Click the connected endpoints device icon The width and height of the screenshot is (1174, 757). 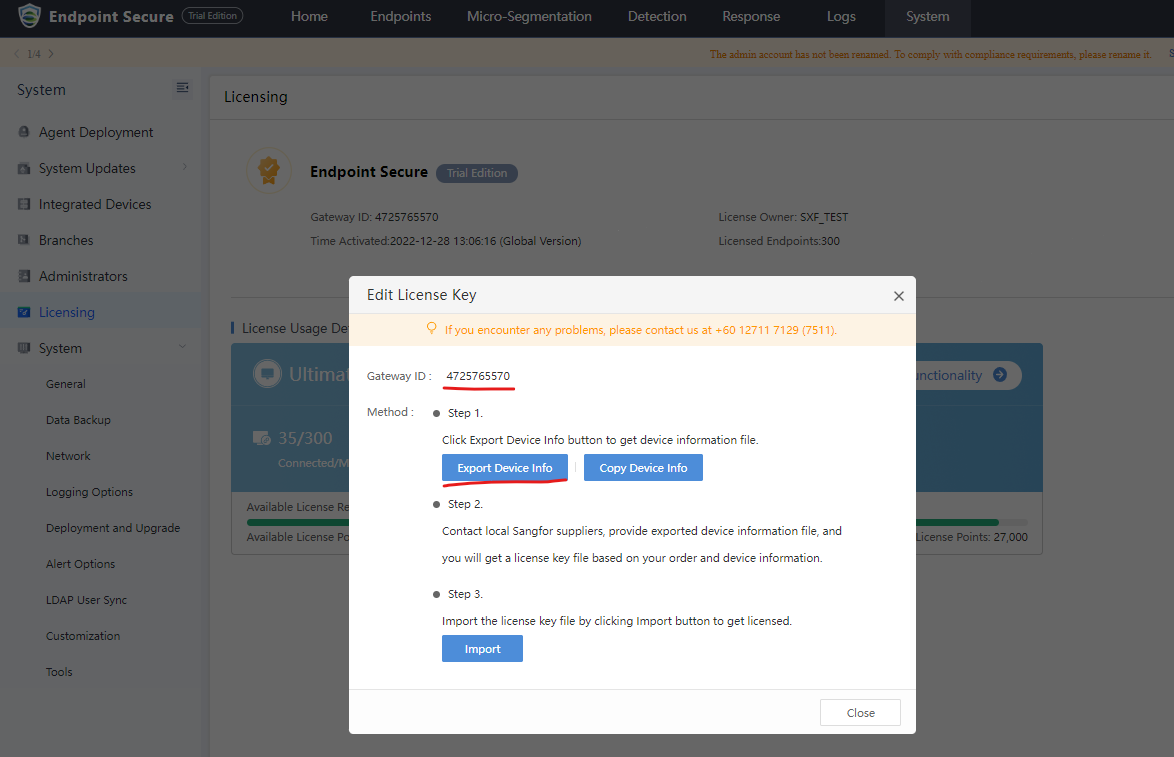pyautogui.click(x=262, y=438)
